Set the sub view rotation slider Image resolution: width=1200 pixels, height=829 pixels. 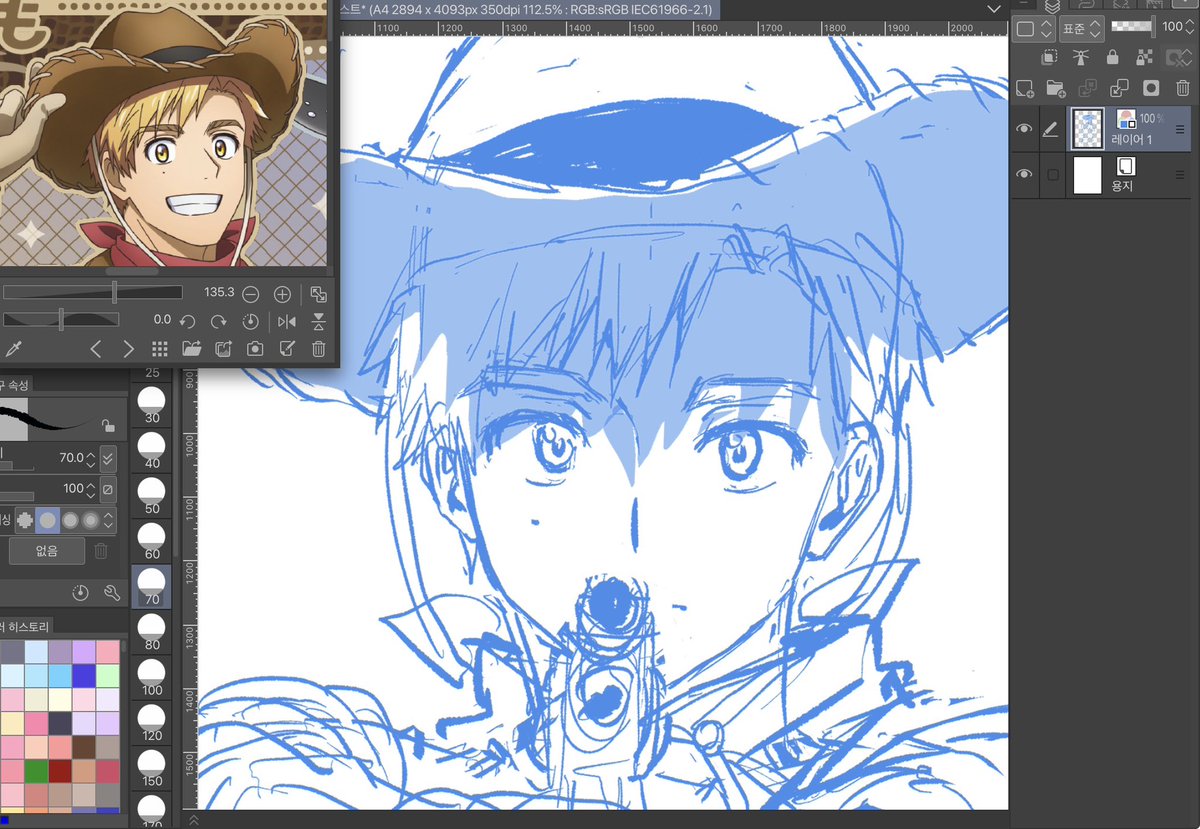(60, 319)
